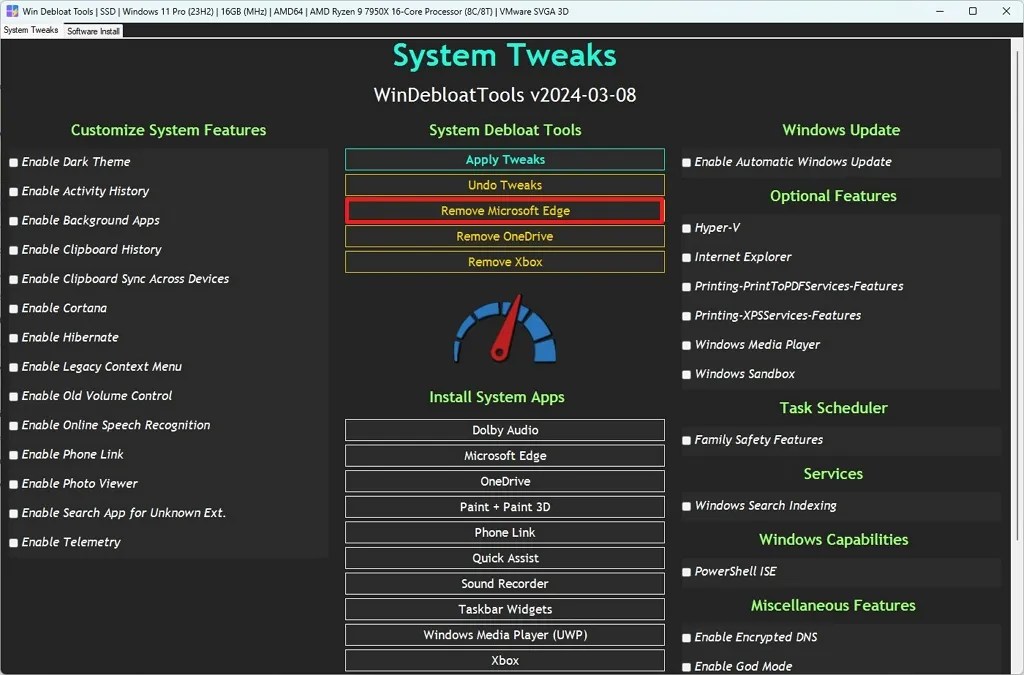The image size is (1024, 675).
Task: Click the Undo Tweaks button
Action: point(505,185)
